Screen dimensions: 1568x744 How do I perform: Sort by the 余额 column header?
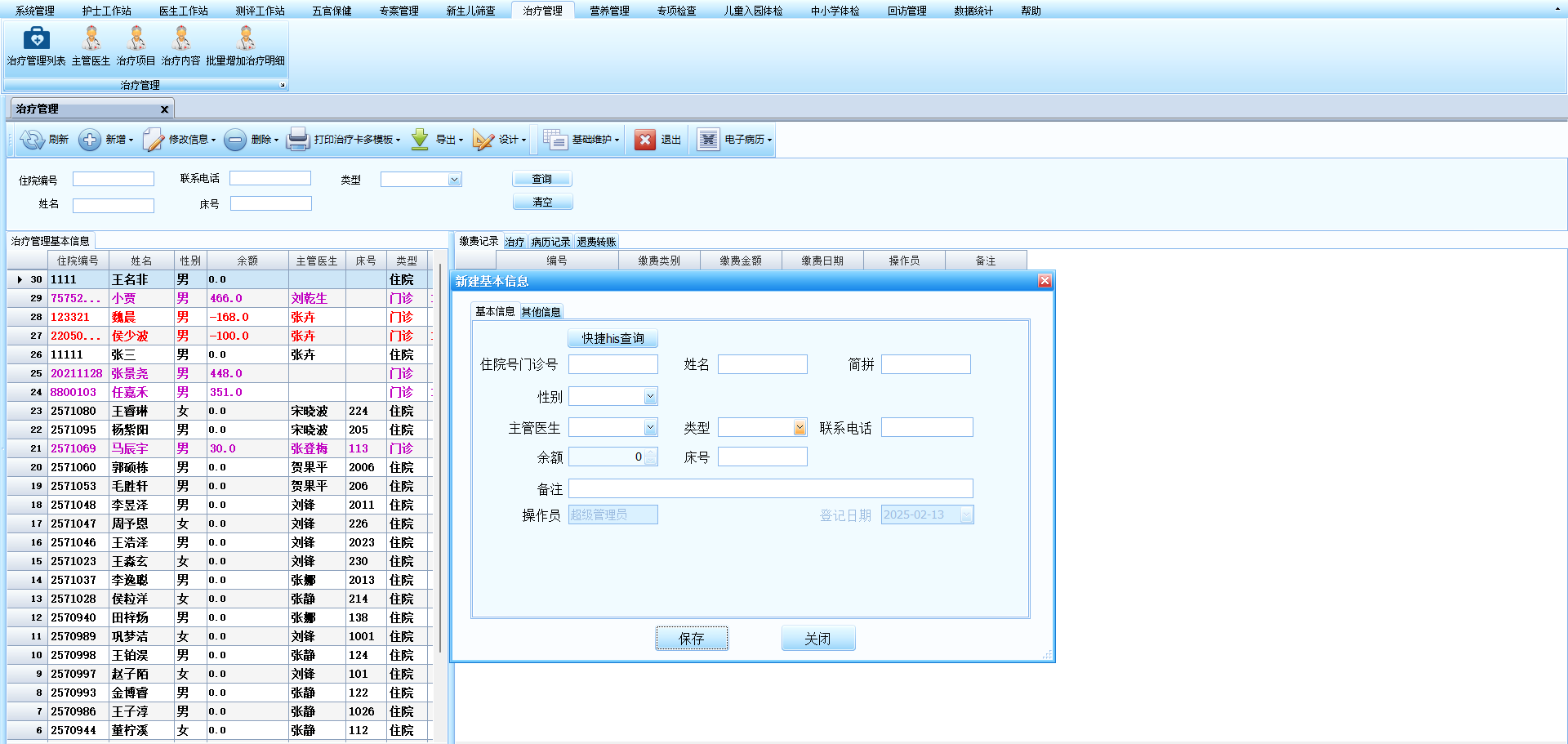click(247, 261)
